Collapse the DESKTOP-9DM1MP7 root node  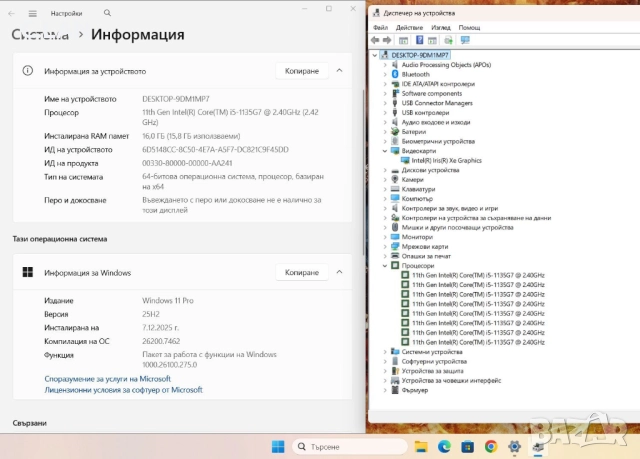[x=375, y=55]
